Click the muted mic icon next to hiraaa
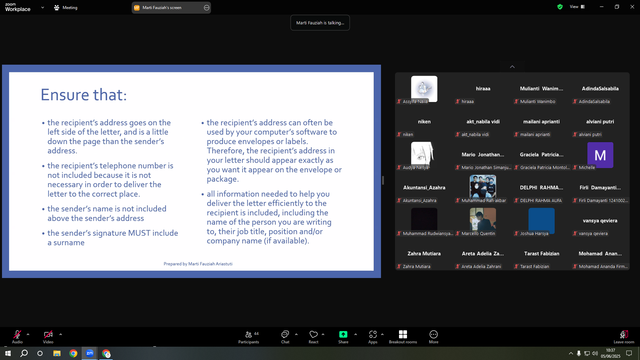Screen dimensions: 640x360 (458, 102)
